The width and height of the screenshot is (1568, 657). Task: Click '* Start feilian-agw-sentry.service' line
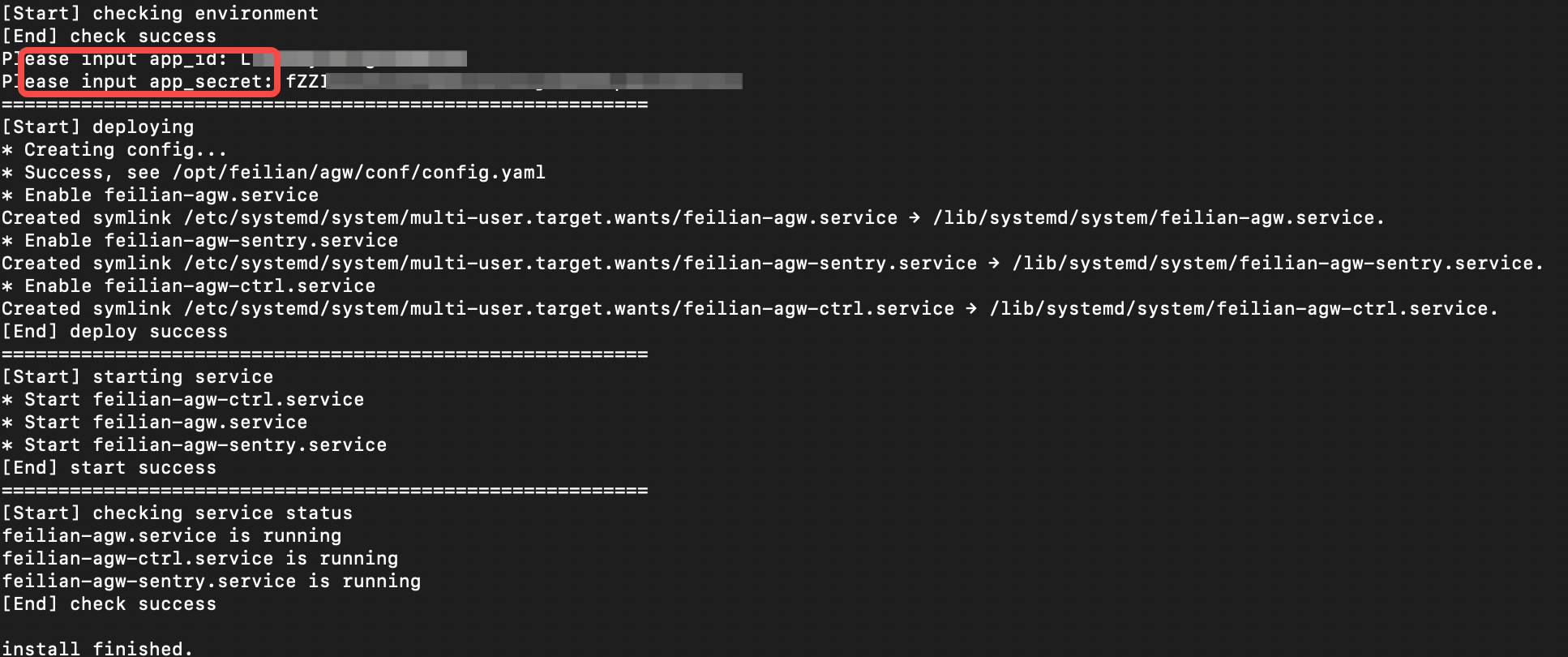point(195,445)
